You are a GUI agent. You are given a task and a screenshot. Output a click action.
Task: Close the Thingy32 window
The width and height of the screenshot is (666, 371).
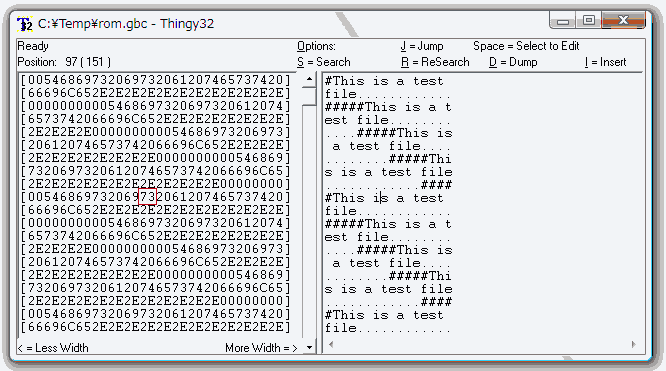(x=623, y=20)
